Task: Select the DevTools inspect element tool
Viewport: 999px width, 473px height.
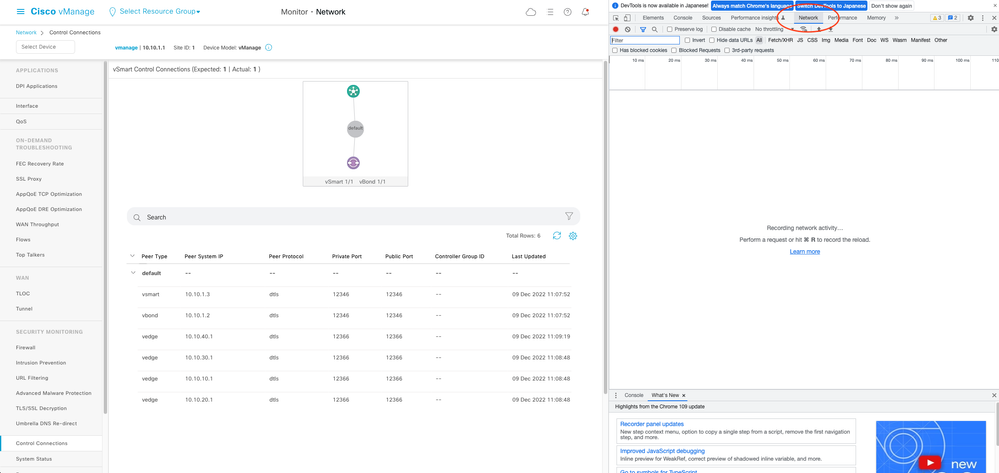Action: pyautogui.click(x=616, y=18)
